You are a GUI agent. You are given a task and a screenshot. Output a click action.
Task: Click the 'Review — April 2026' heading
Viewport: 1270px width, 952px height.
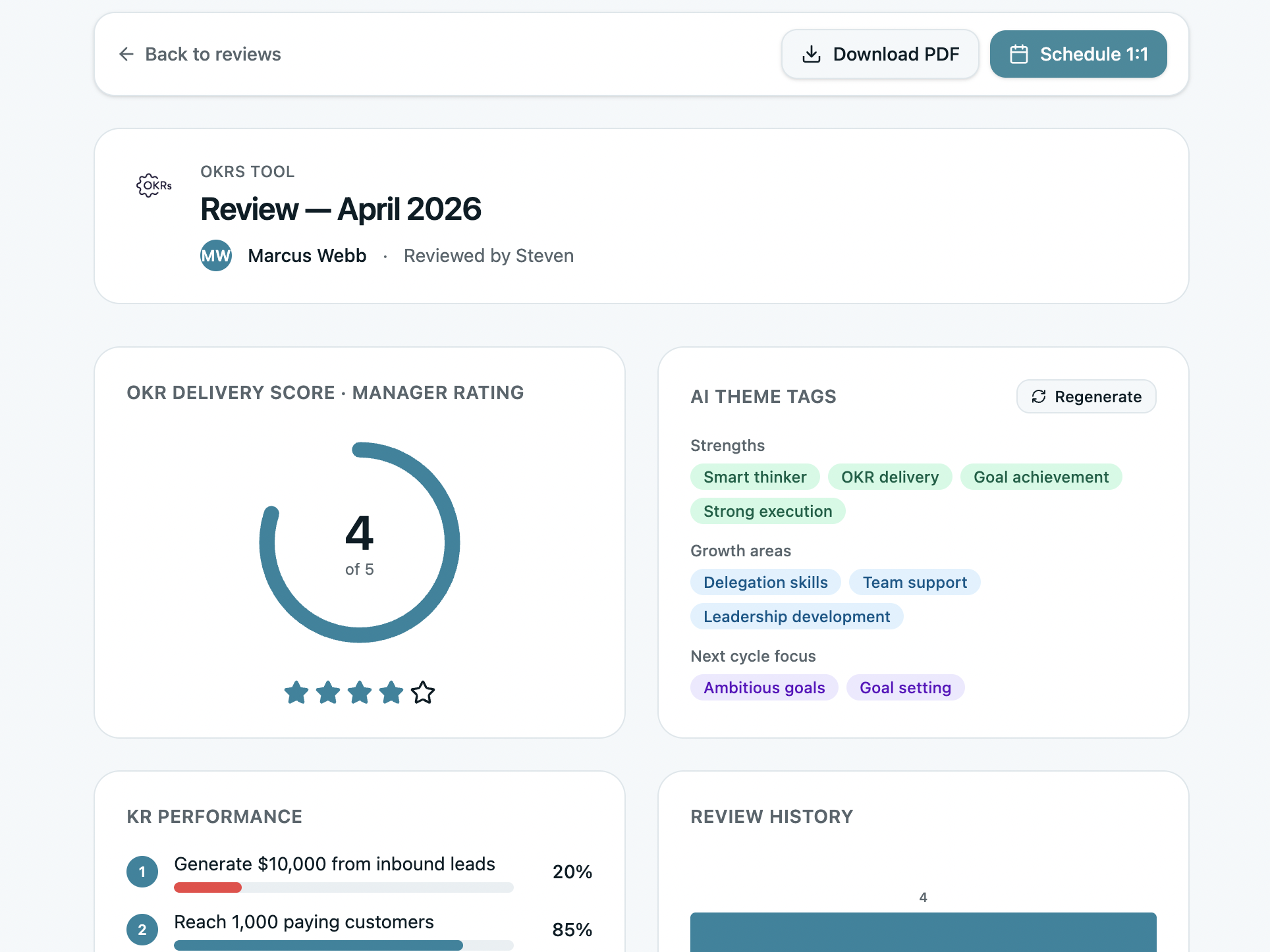click(x=341, y=209)
